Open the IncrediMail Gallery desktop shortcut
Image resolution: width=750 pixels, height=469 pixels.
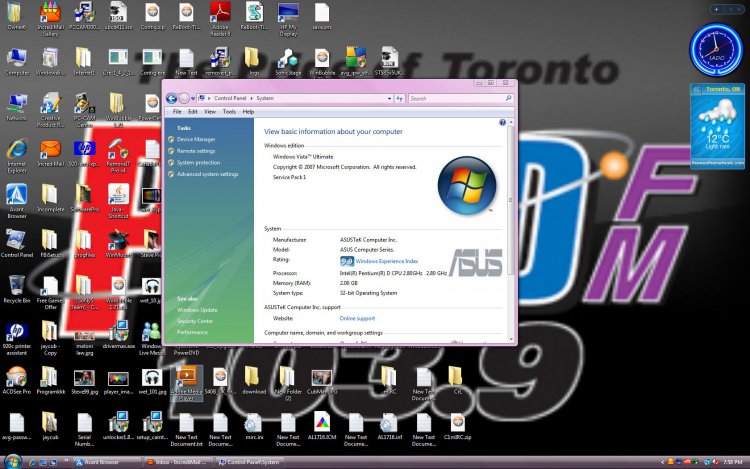(x=50, y=19)
